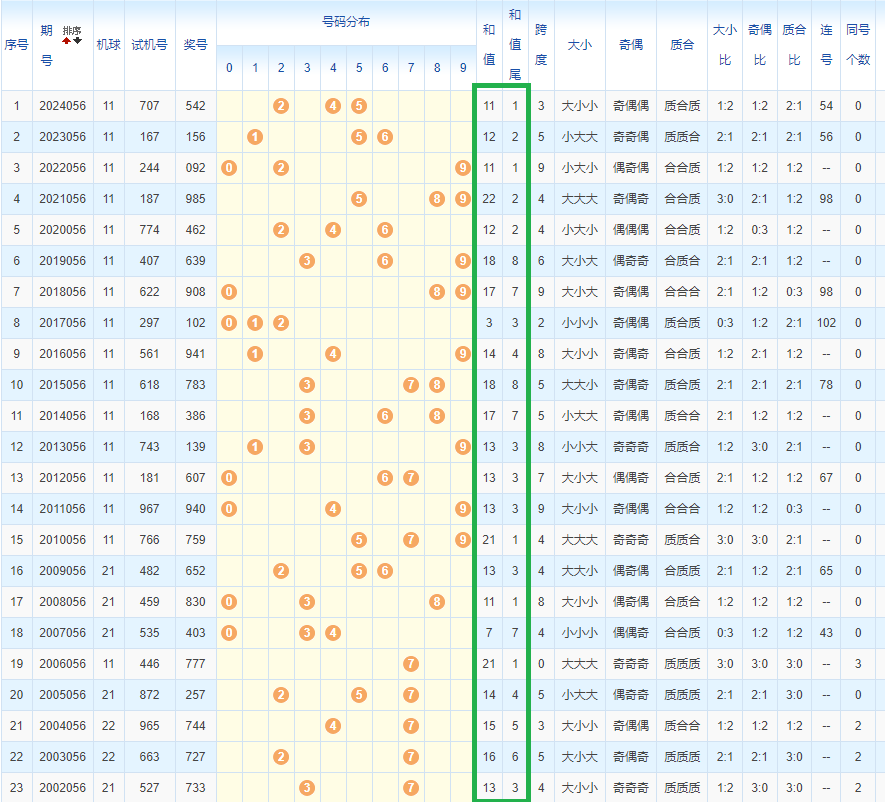Click 和值 cell 22 in row 2021056
Image resolution: width=885 pixels, height=802 pixels.
coord(489,199)
